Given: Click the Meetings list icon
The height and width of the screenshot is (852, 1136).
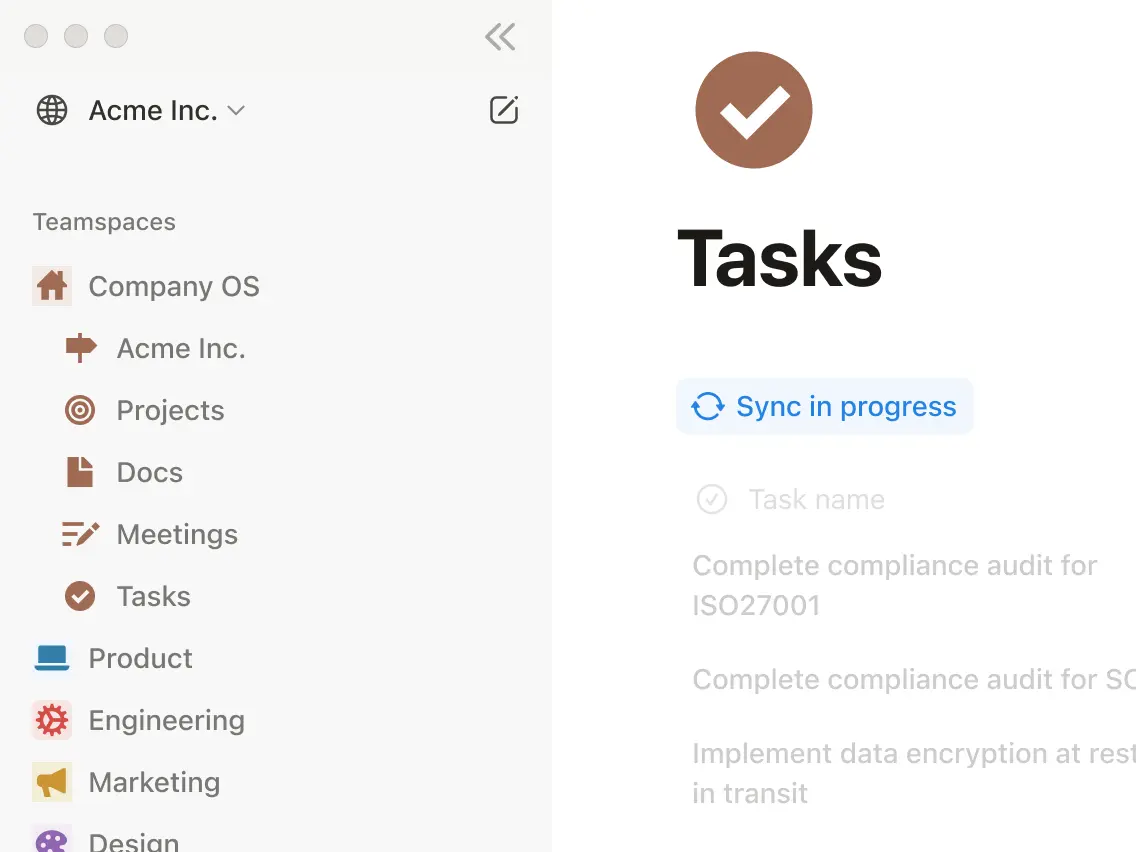Looking at the screenshot, I should [x=79, y=534].
